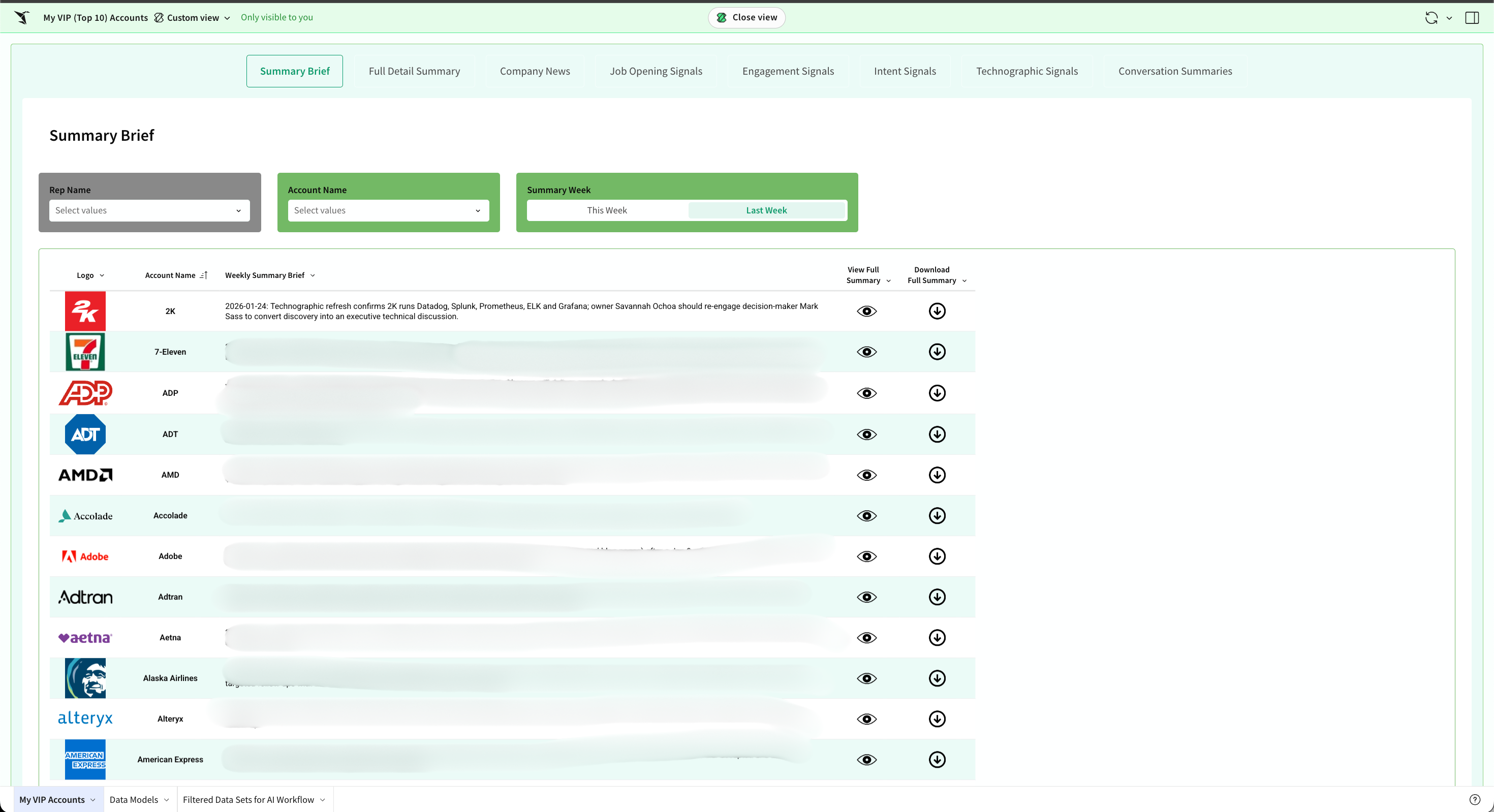
Task: Switch to the Company News tab
Action: click(535, 71)
